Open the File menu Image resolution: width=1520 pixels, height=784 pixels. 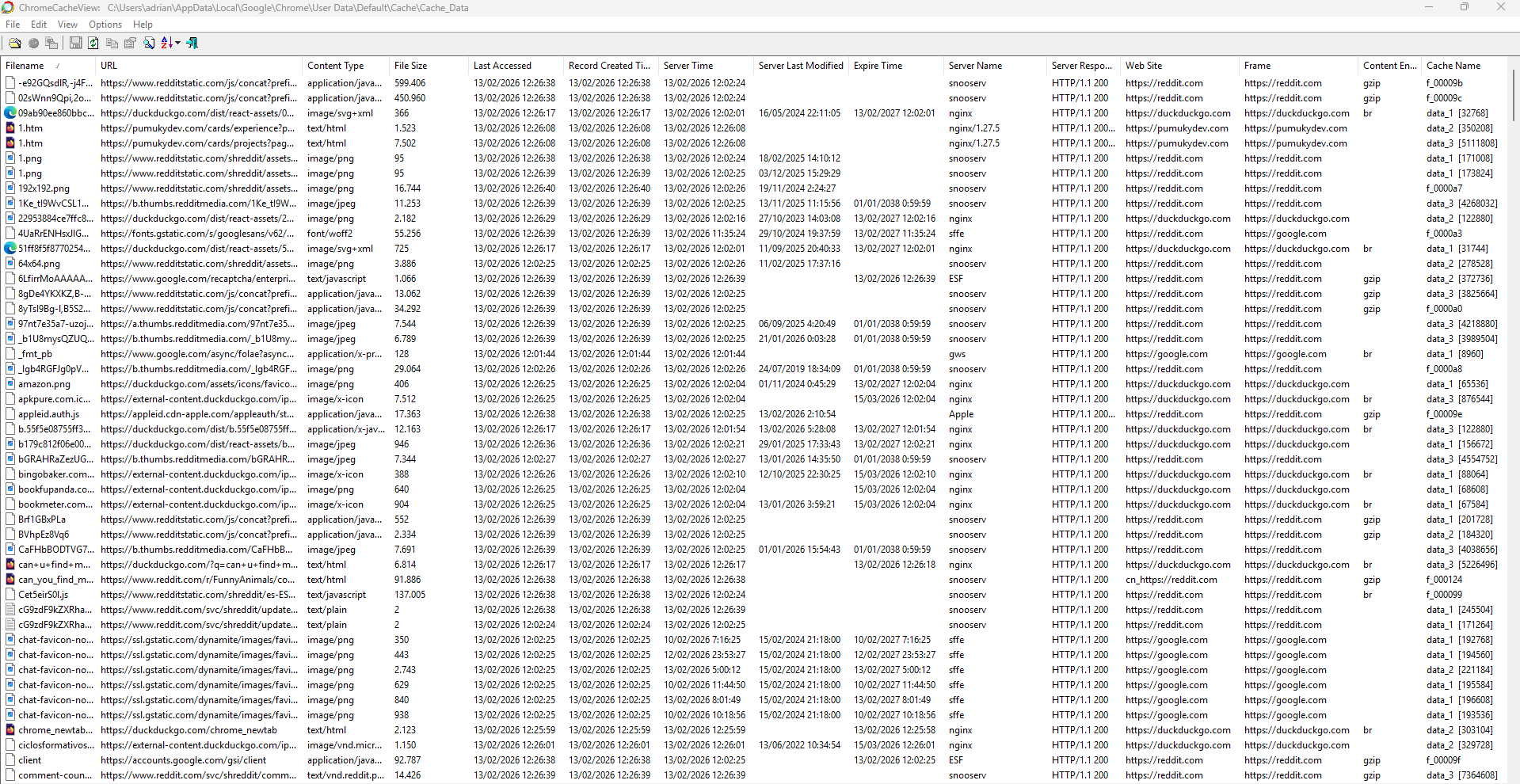click(13, 25)
